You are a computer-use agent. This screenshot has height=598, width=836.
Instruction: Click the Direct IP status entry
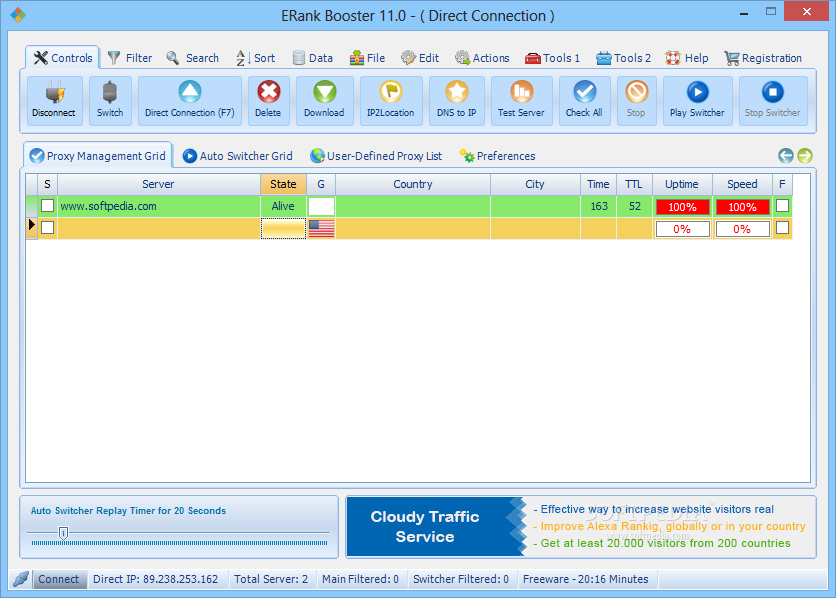click(156, 579)
